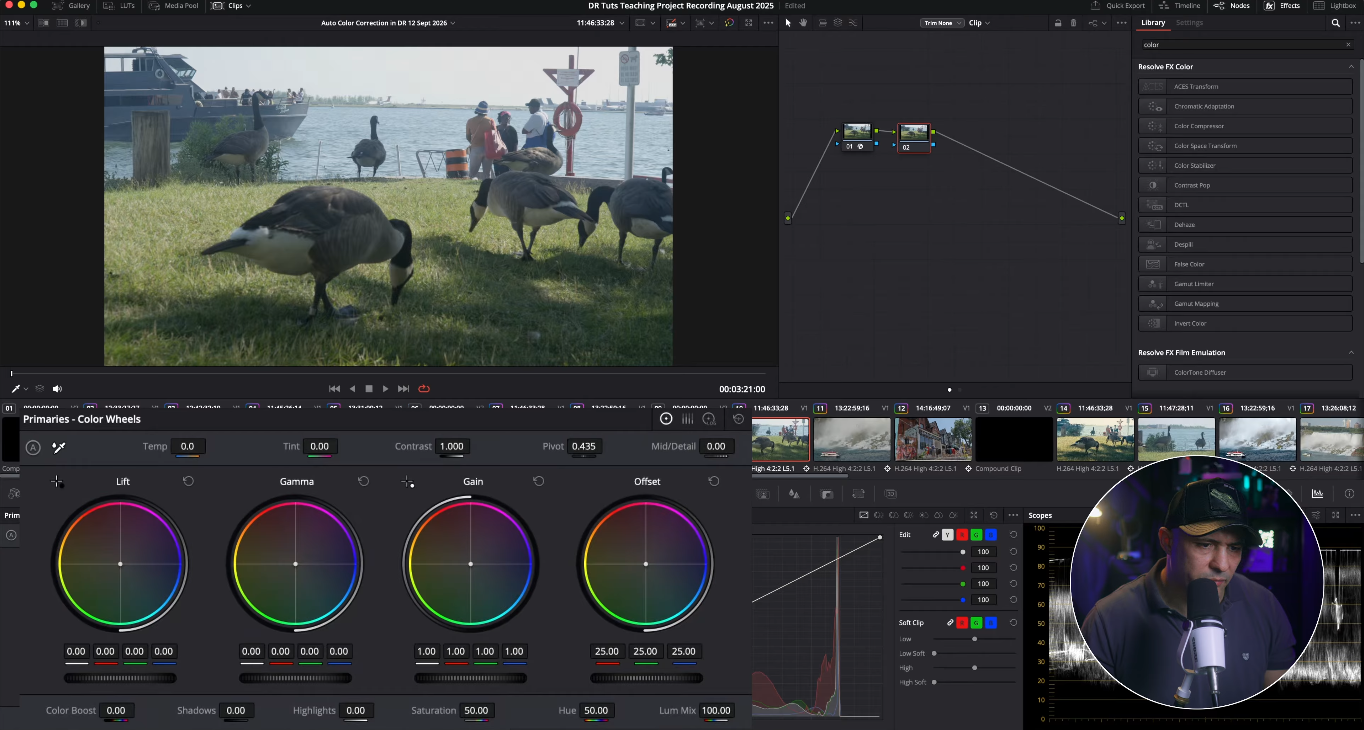
Task: Toggle loop playback in the viewer
Action: click(424, 388)
